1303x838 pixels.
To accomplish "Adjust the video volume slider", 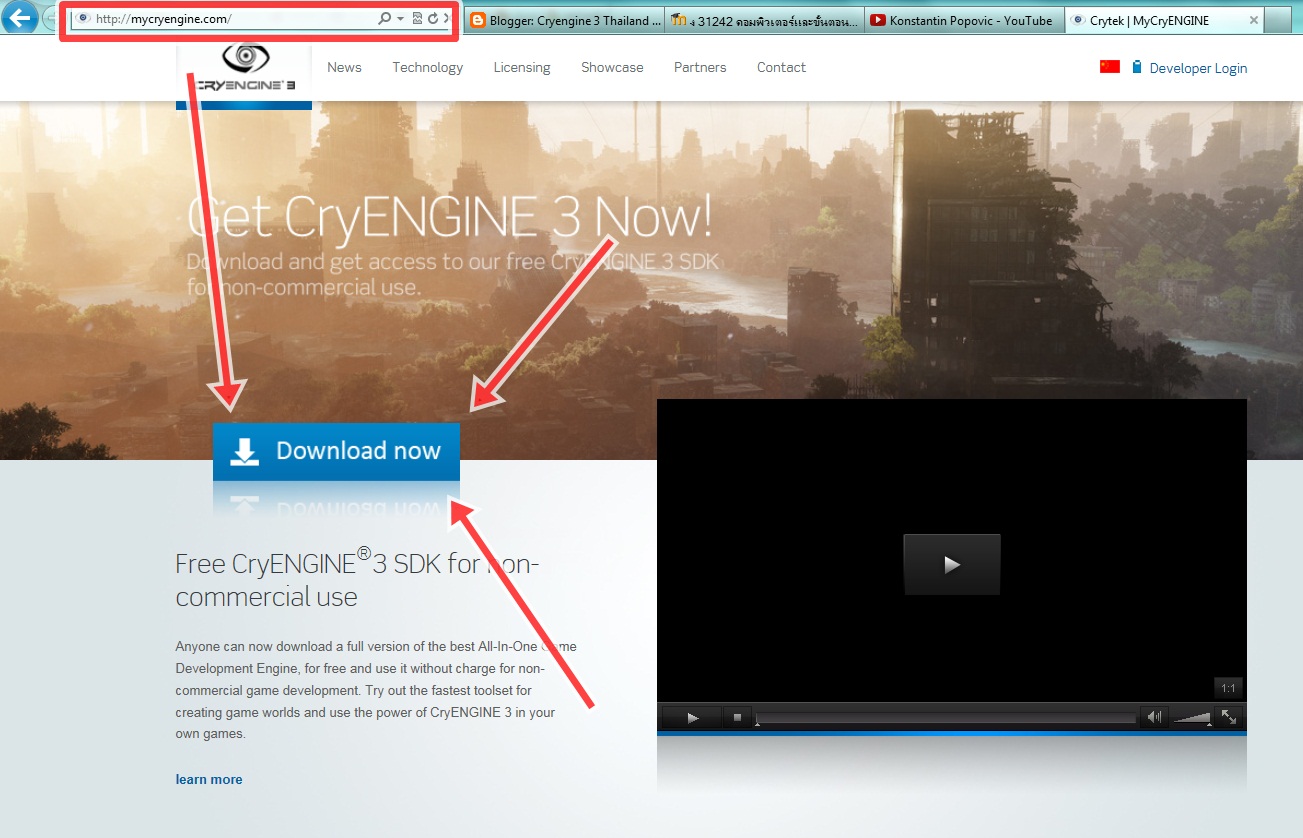I will point(1191,717).
